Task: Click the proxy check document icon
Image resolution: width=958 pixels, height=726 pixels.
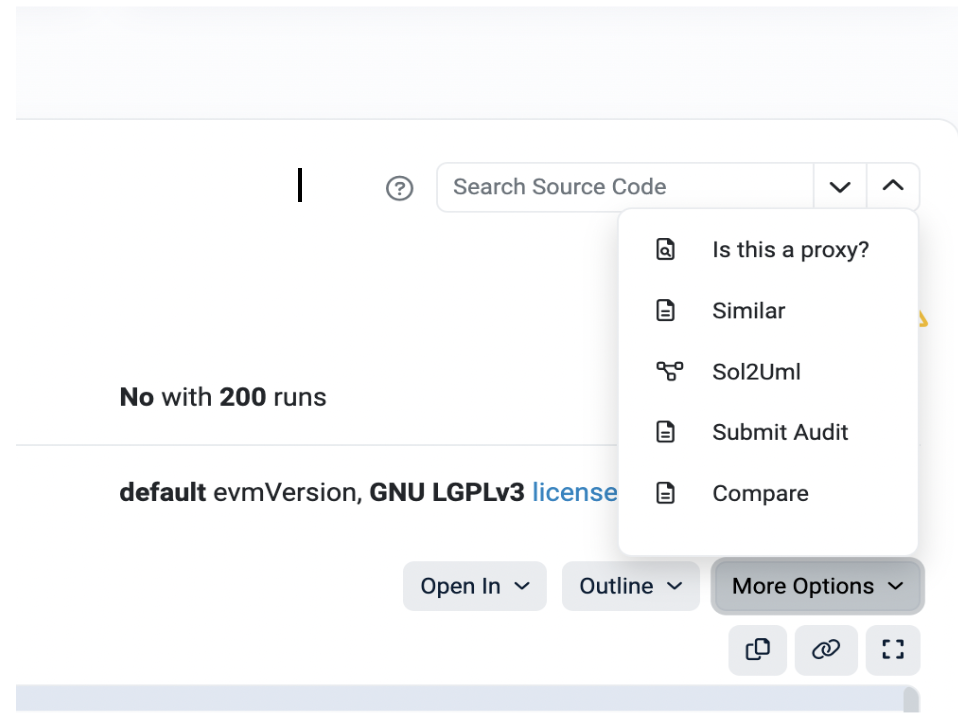Action: tap(665, 249)
